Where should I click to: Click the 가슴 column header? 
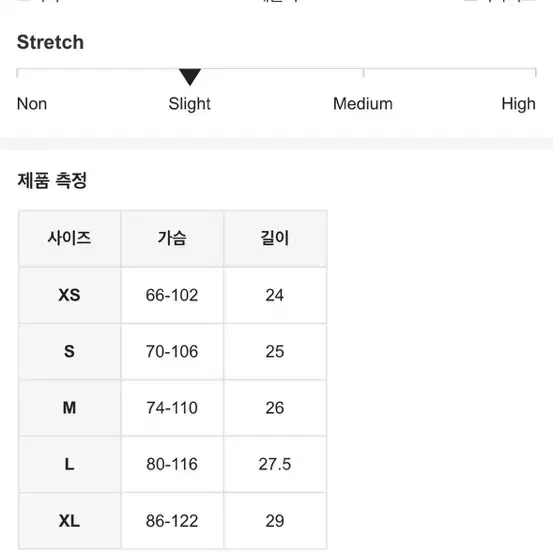[172, 238]
